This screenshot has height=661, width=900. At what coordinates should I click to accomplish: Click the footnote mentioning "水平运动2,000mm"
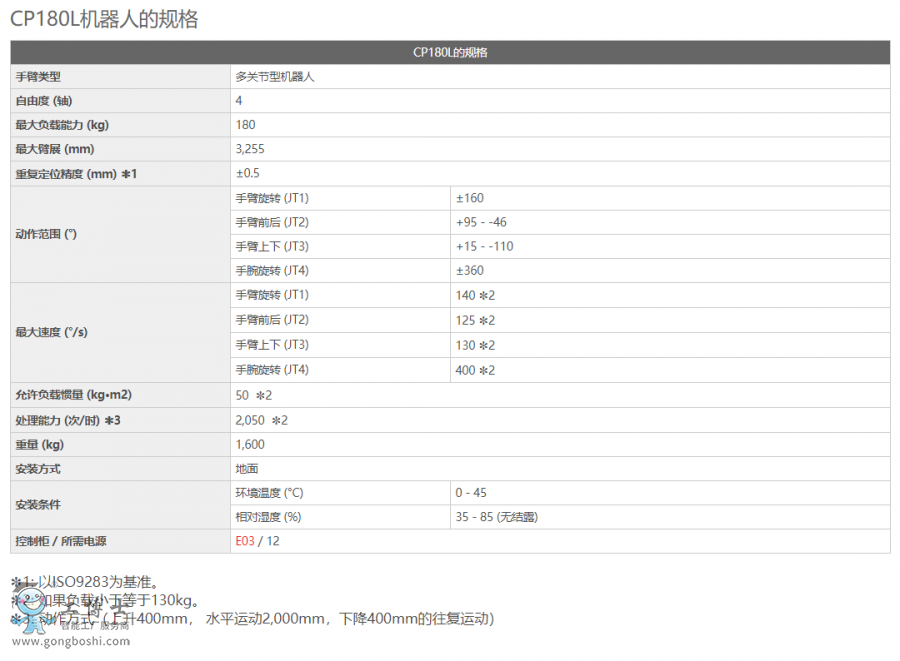point(253,619)
